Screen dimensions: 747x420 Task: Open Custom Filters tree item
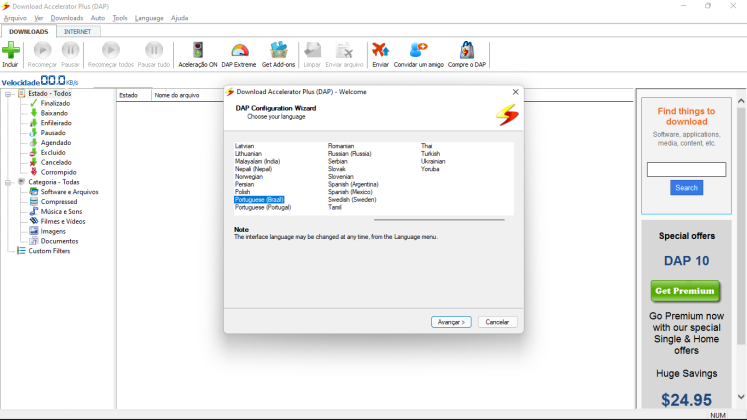[49, 251]
